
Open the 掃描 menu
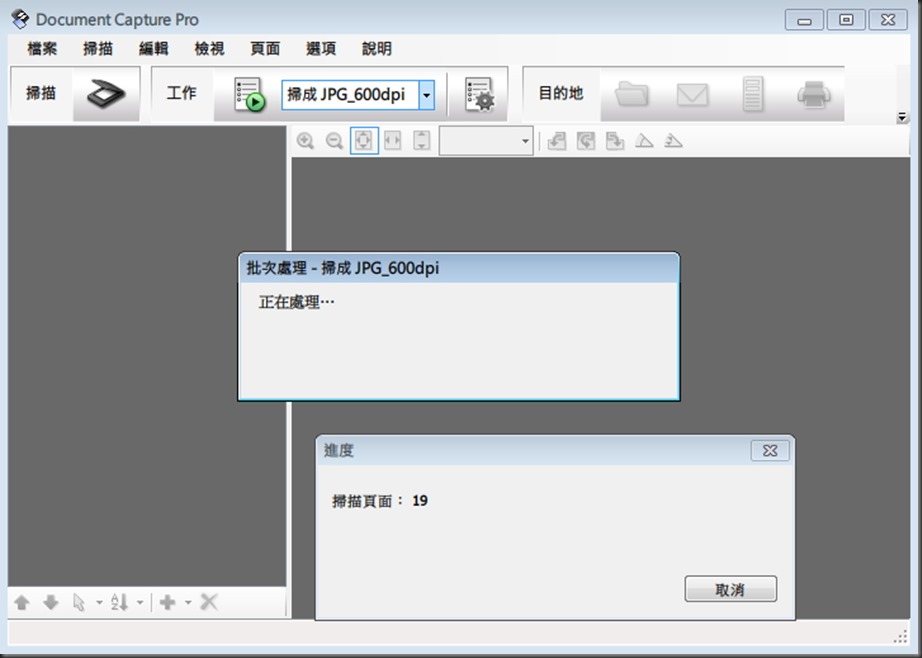(96, 48)
